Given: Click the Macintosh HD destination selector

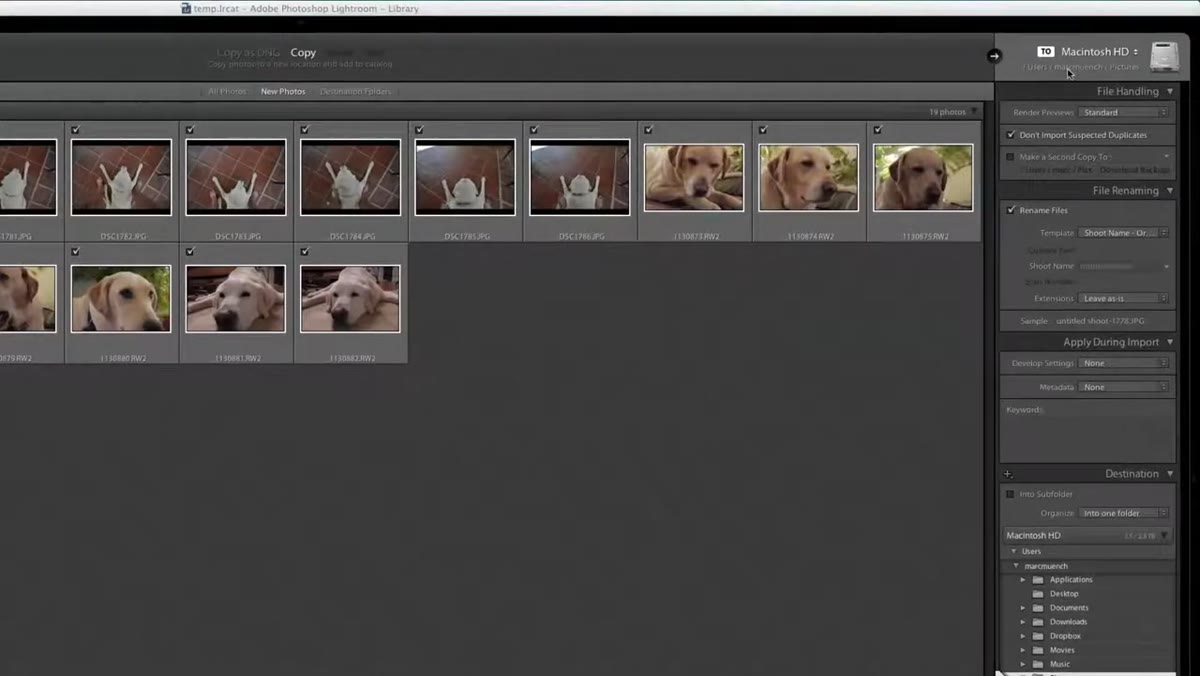Looking at the screenshot, I should coord(1099,52).
